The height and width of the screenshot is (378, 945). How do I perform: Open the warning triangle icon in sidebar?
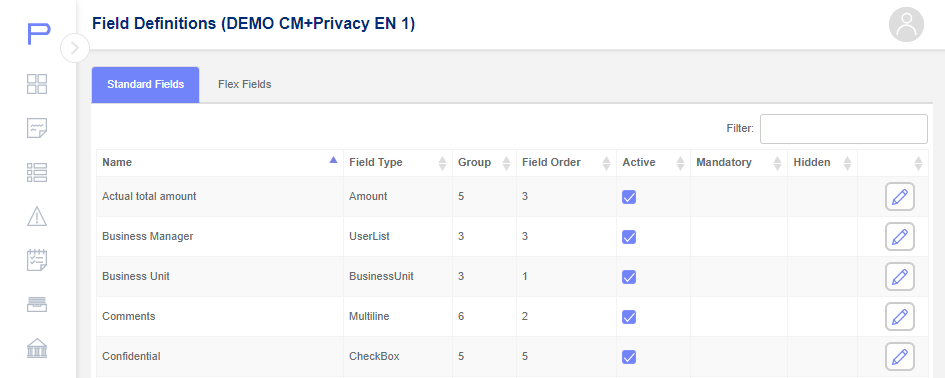(37, 216)
